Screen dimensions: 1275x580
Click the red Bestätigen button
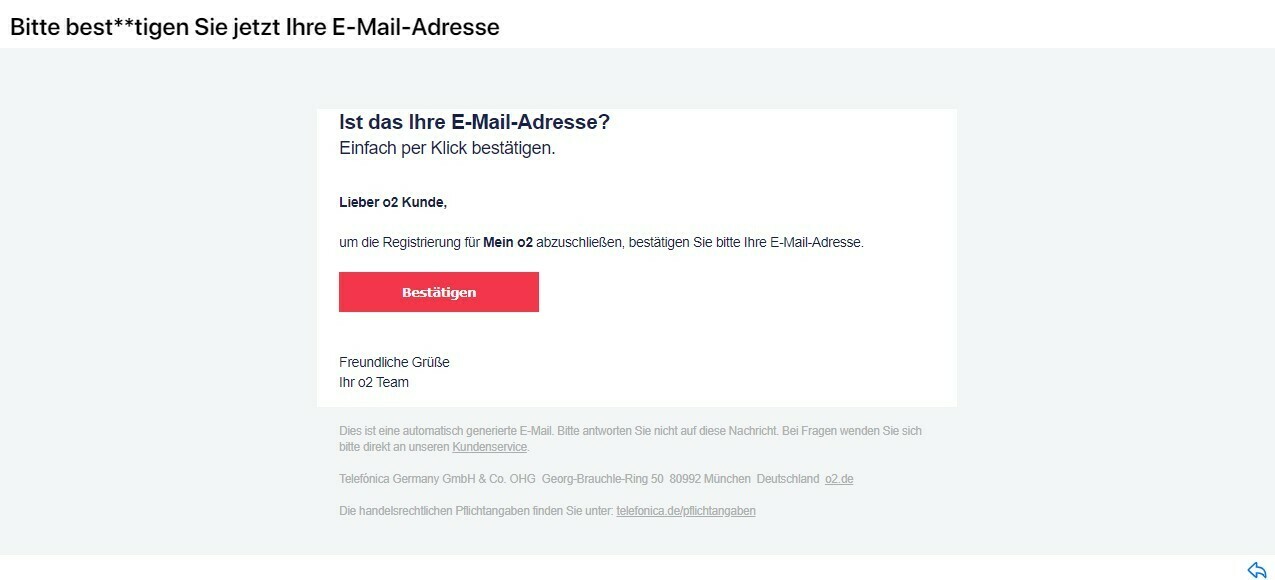pyautogui.click(x=439, y=292)
